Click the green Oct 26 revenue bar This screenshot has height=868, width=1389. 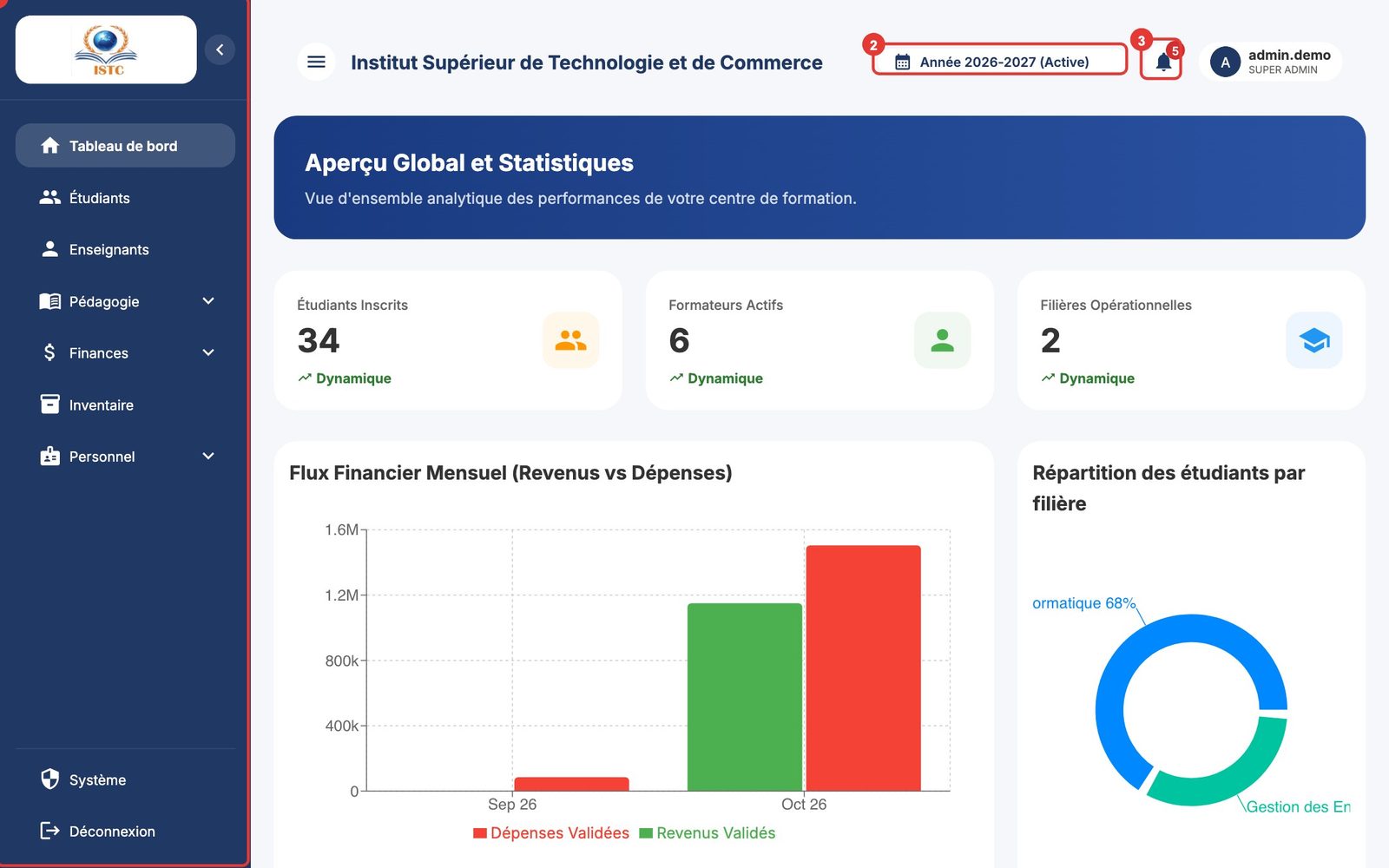(x=745, y=697)
